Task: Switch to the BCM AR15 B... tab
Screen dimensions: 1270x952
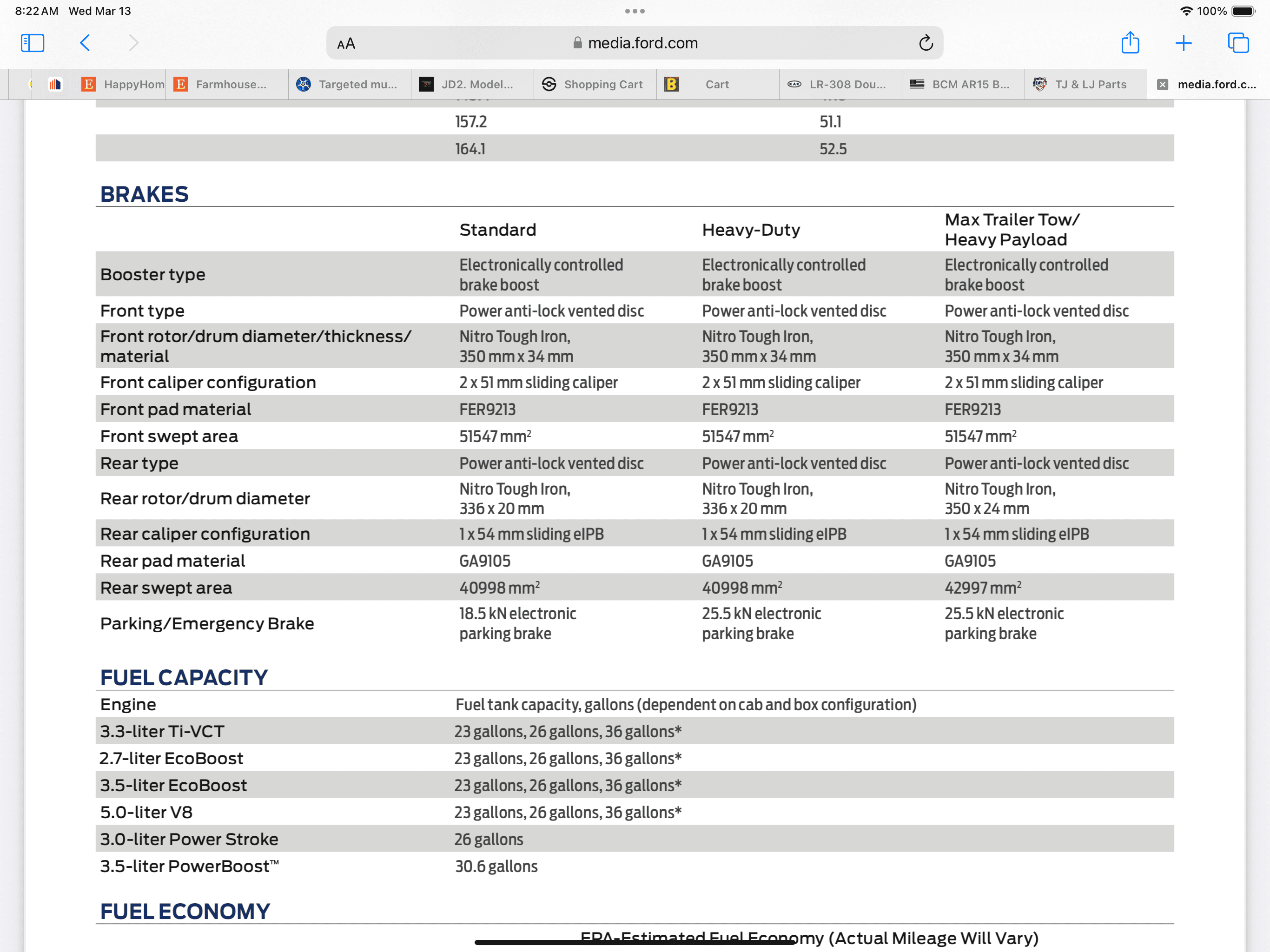Action: pyautogui.click(x=963, y=85)
